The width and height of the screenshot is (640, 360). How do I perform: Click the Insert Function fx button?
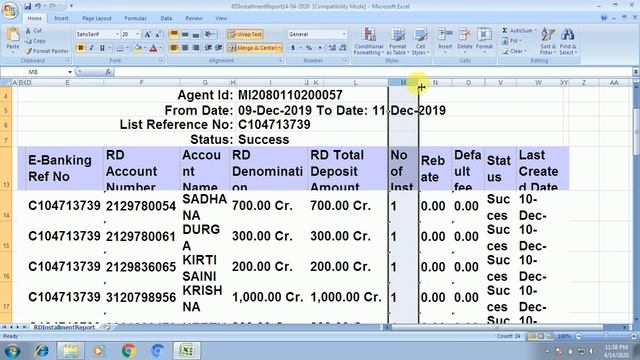click(108, 72)
